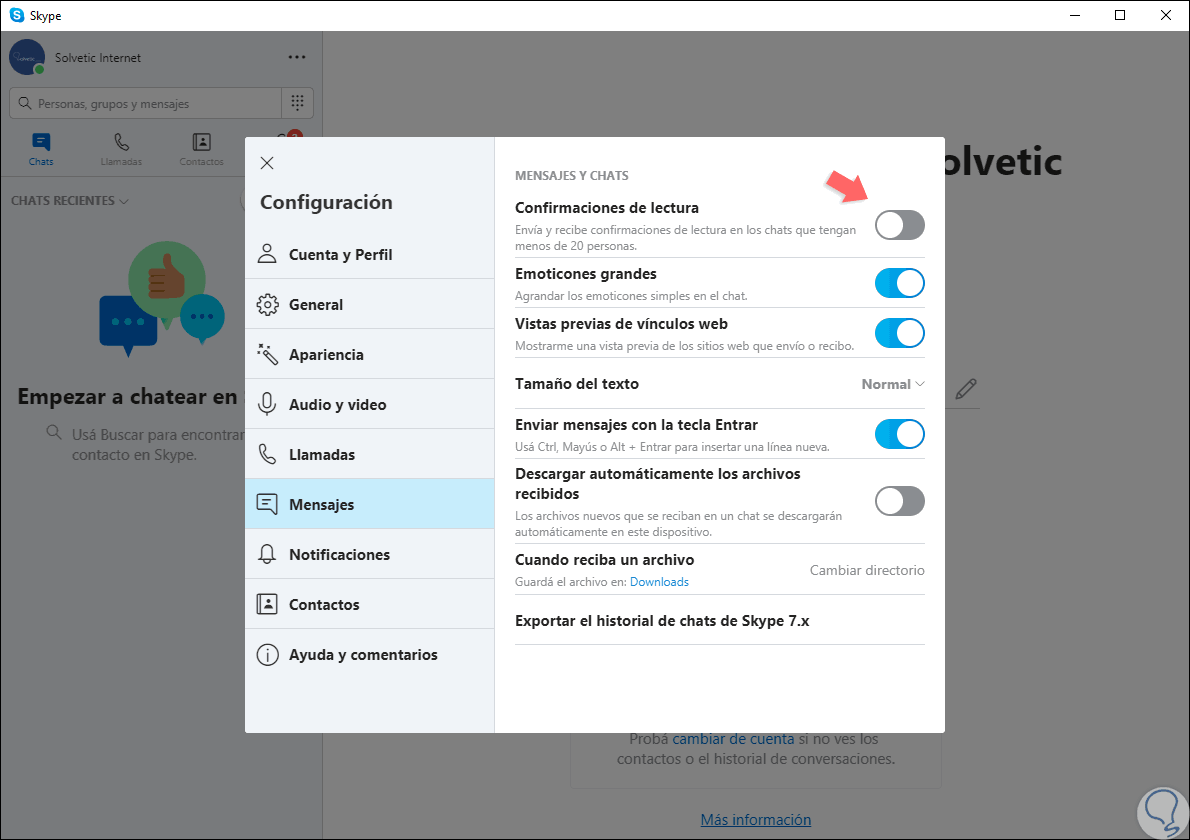Select Apariencia settings section
The height and width of the screenshot is (840, 1190).
pos(370,354)
